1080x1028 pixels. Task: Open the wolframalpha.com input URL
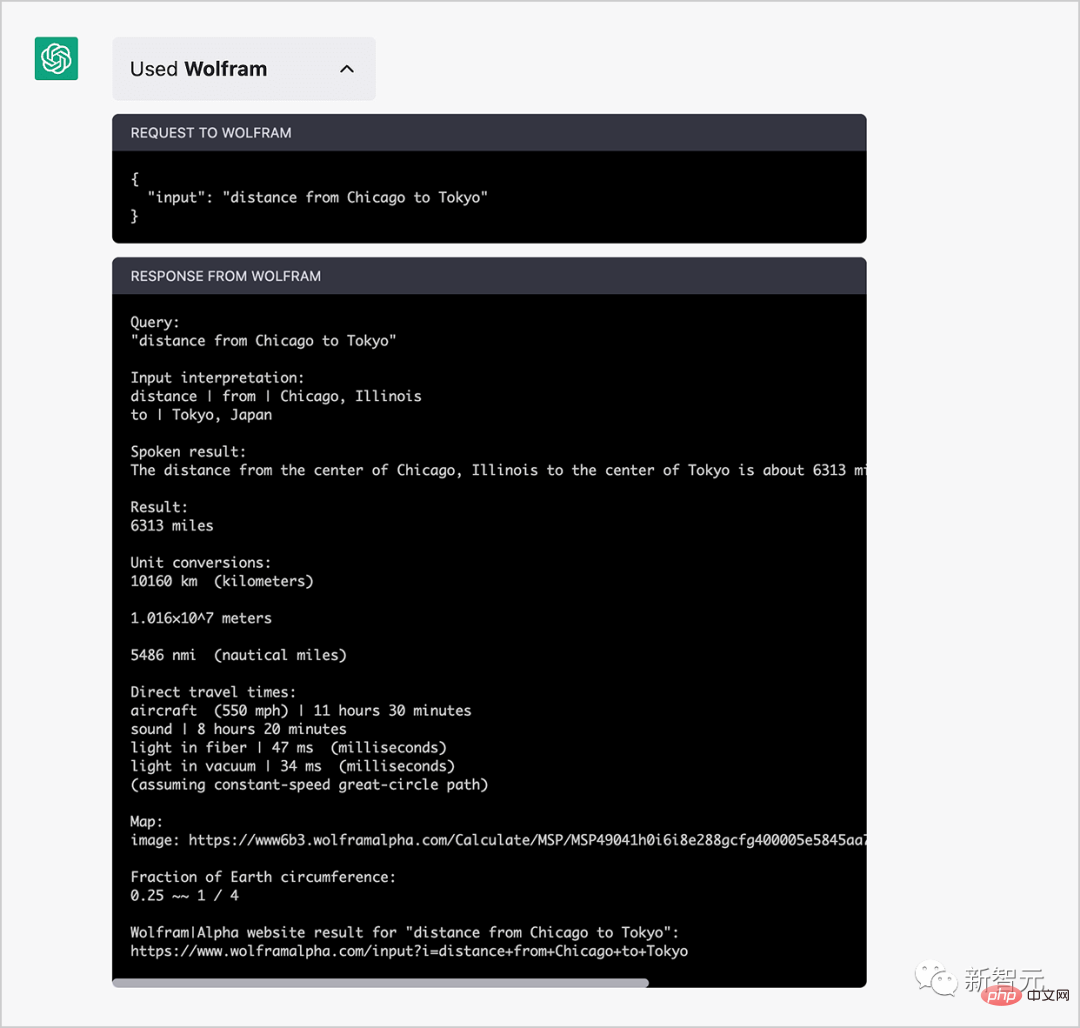click(x=409, y=952)
